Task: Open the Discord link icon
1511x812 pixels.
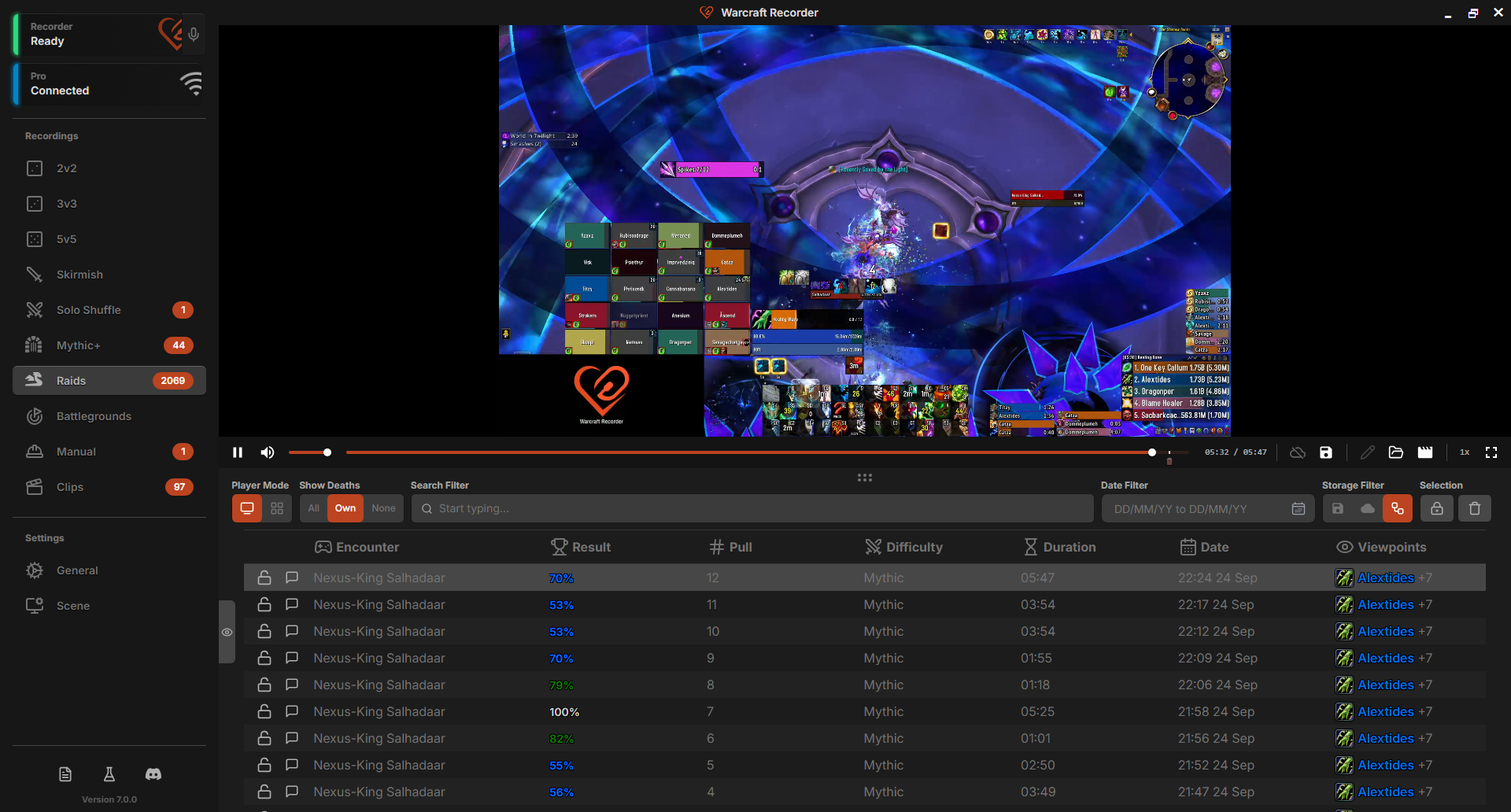Action: click(153, 775)
